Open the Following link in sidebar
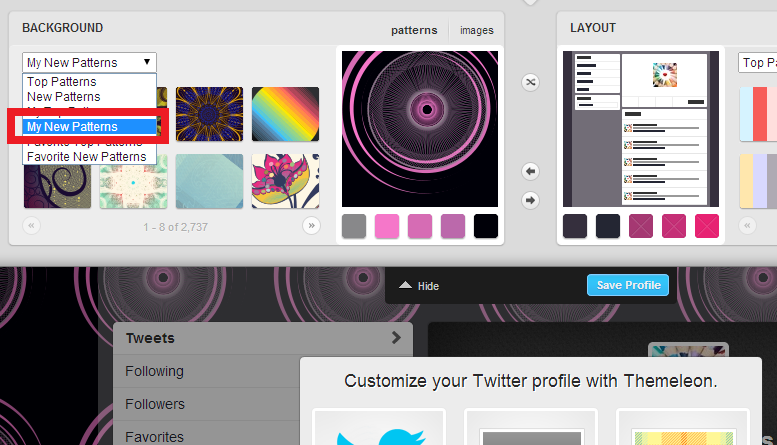 click(155, 371)
